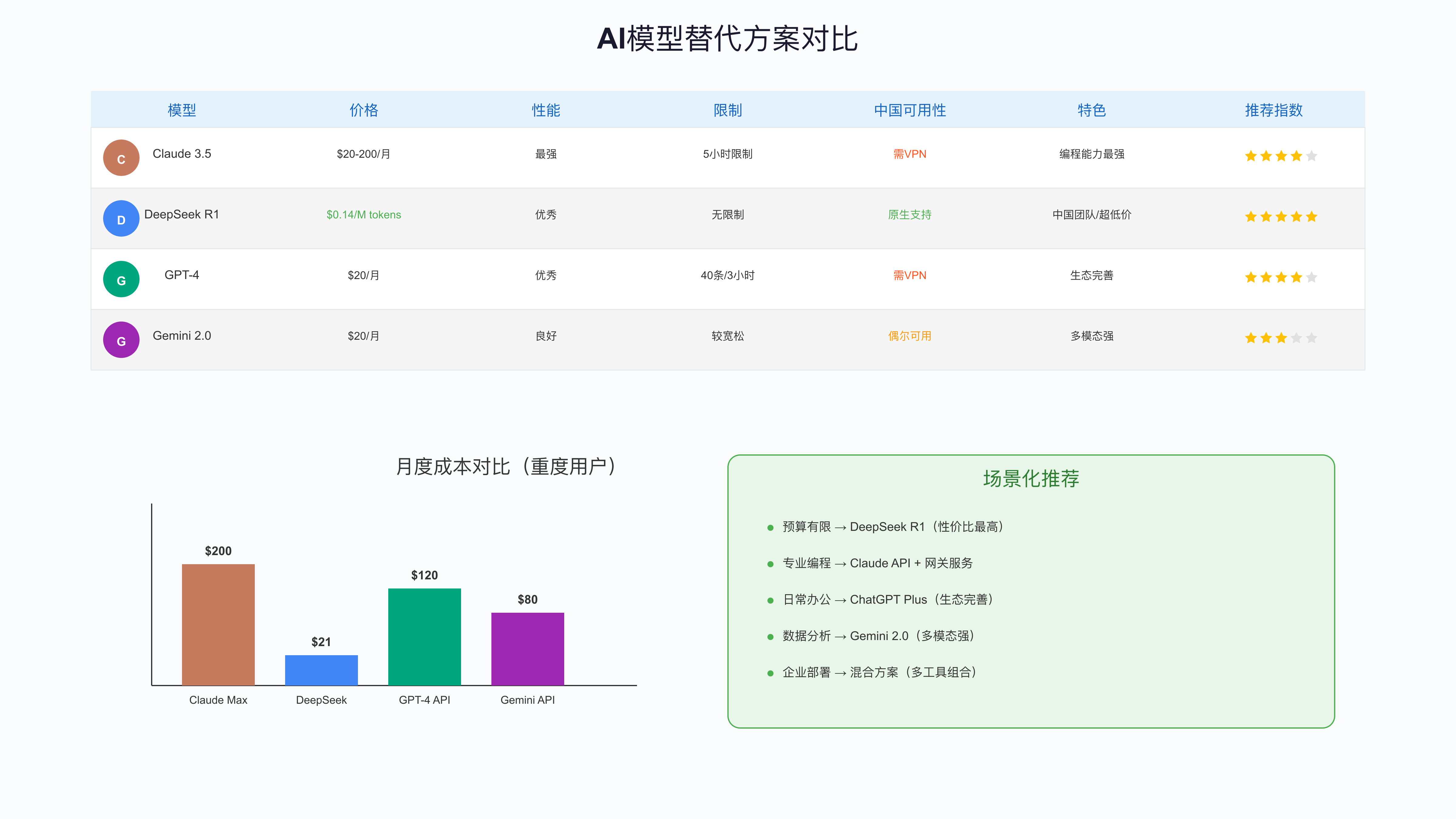Select the 性能 column header
The width and height of the screenshot is (1456, 819).
(x=546, y=110)
